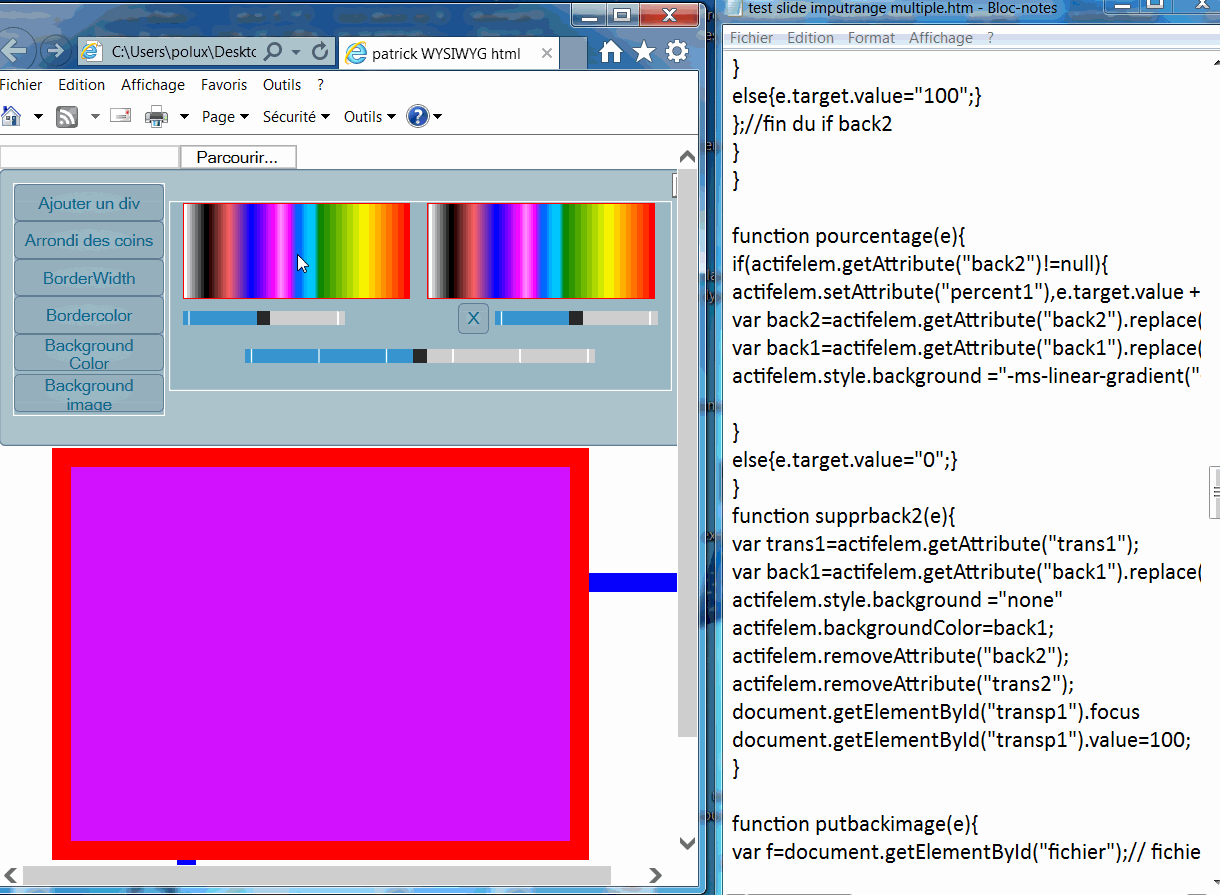The width and height of the screenshot is (1220, 895).
Task: Click the blue help question mark icon
Action: point(418,116)
